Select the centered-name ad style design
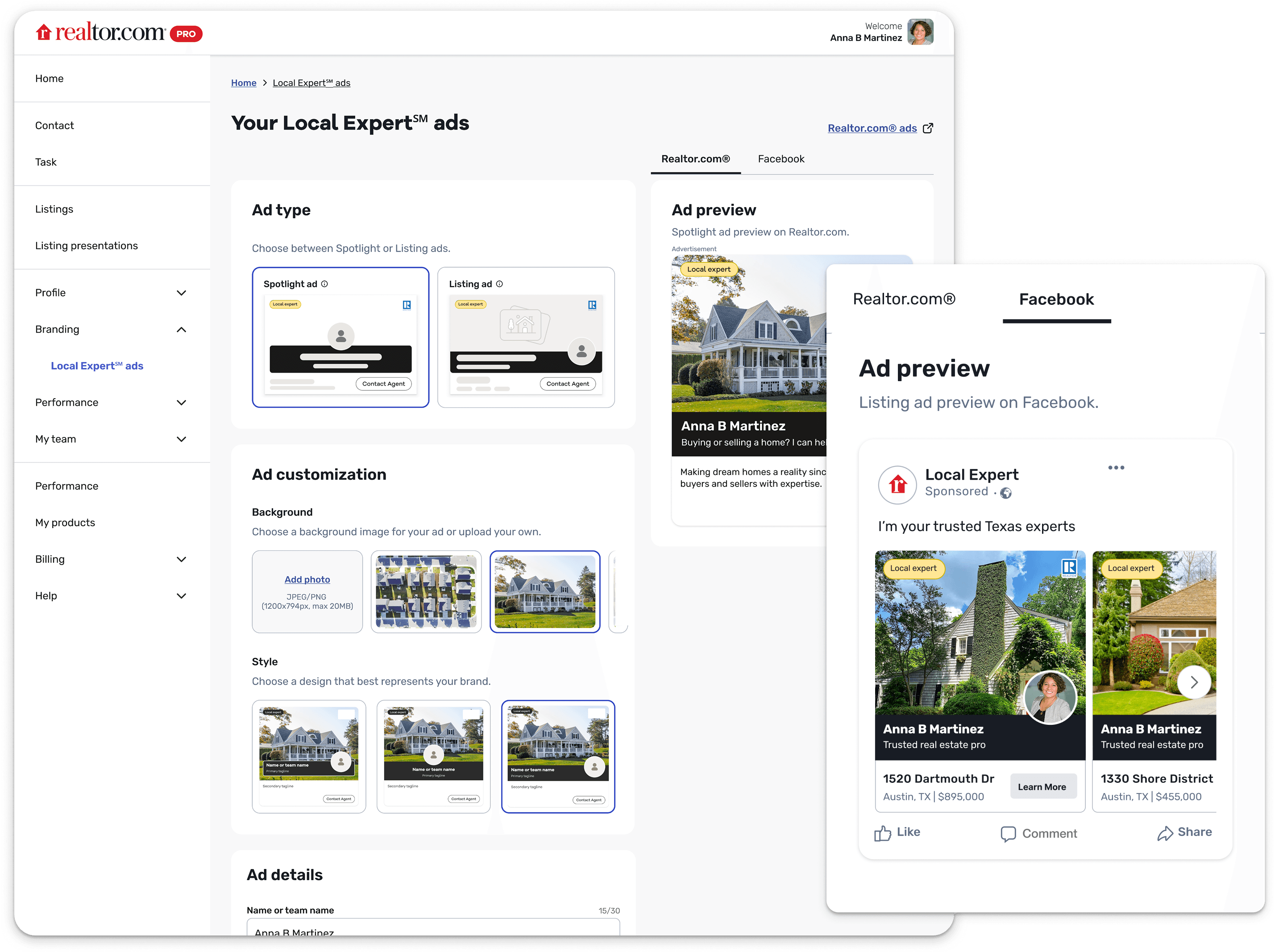 pos(433,757)
